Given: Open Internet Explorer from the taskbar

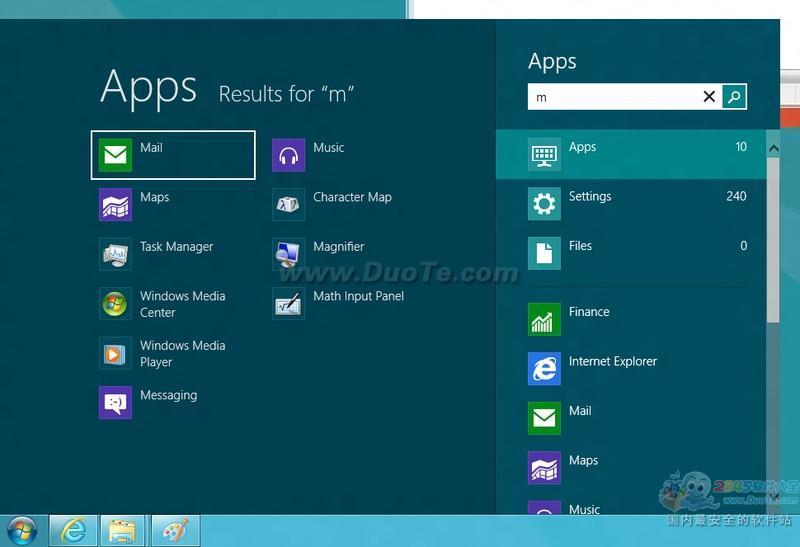Looking at the screenshot, I should pyautogui.click(x=73, y=531).
